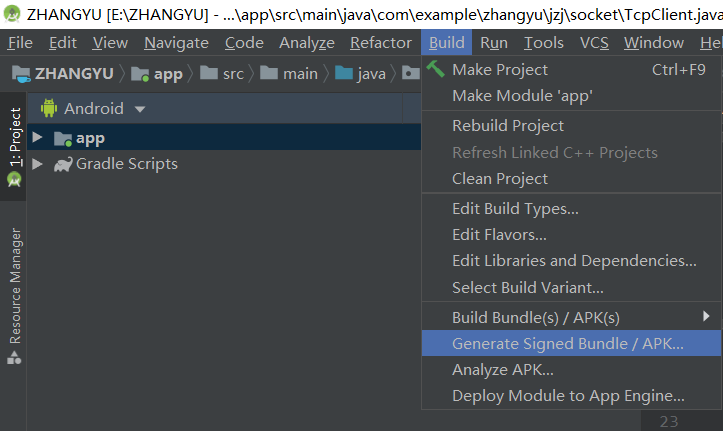The height and width of the screenshot is (431, 723).
Task: Open Edit Build Types dialog
Action: 571,209
